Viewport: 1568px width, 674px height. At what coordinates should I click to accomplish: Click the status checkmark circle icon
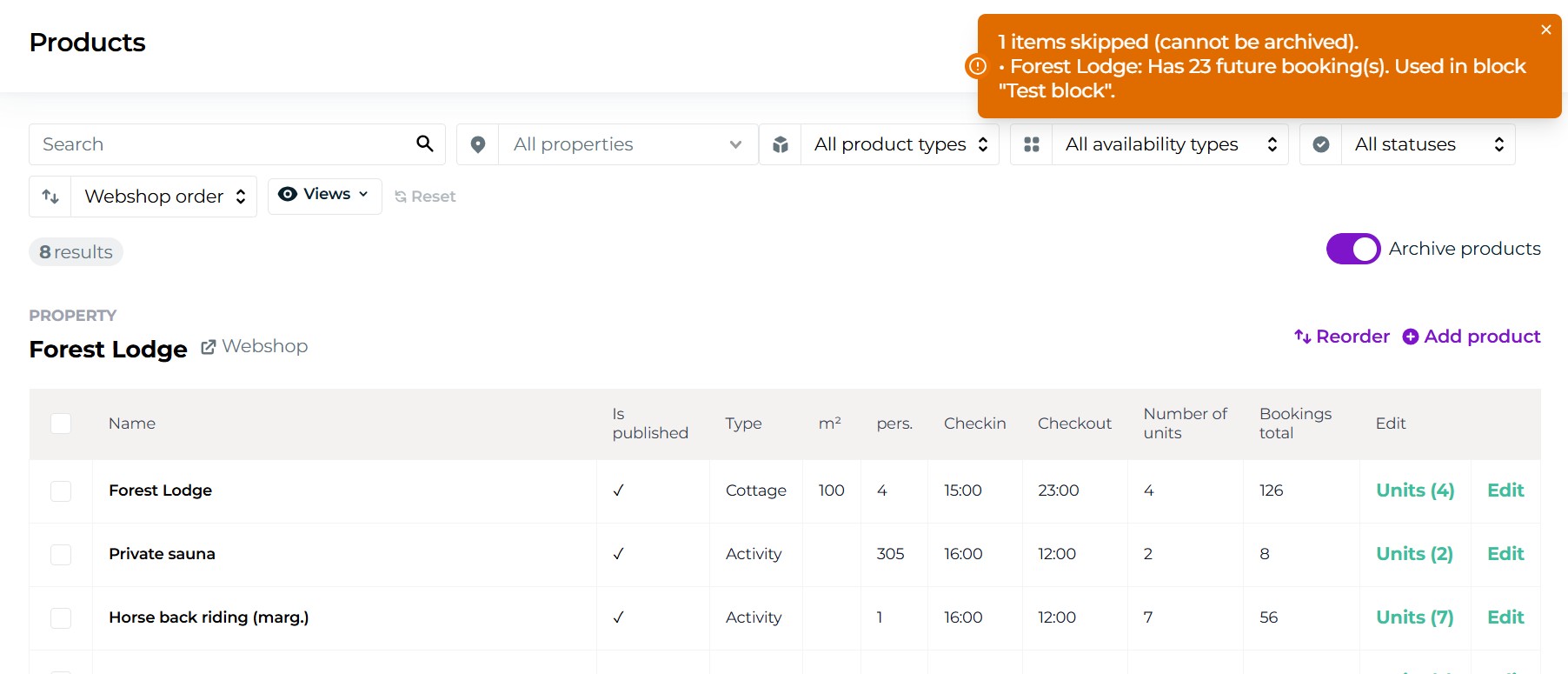(1321, 144)
